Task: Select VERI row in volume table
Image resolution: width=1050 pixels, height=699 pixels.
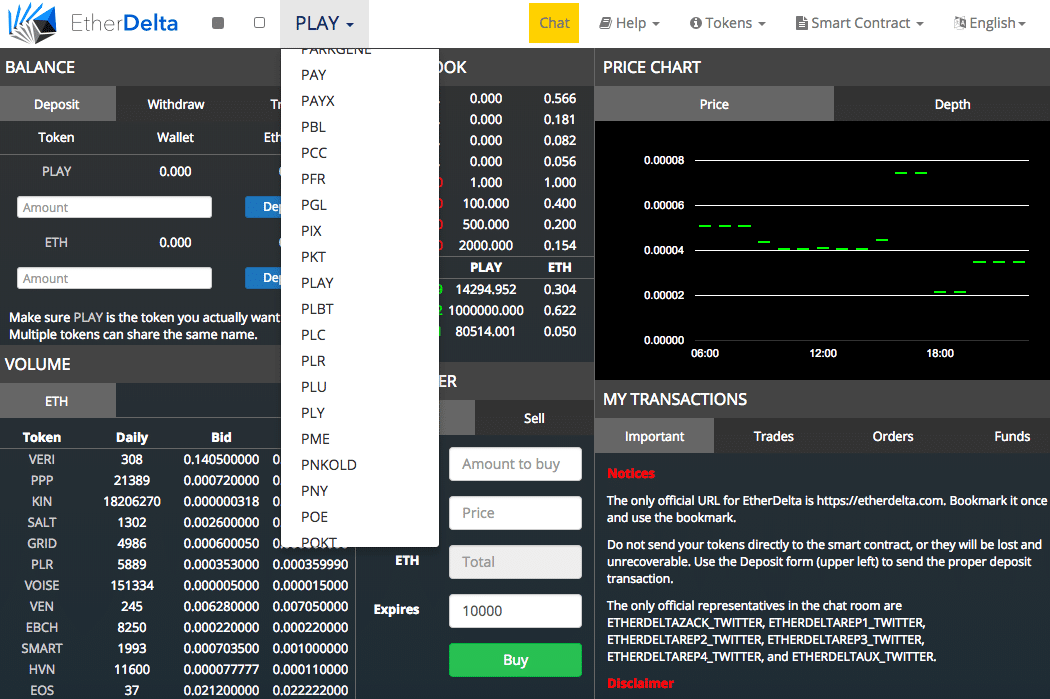Action: [x=177, y=459]
